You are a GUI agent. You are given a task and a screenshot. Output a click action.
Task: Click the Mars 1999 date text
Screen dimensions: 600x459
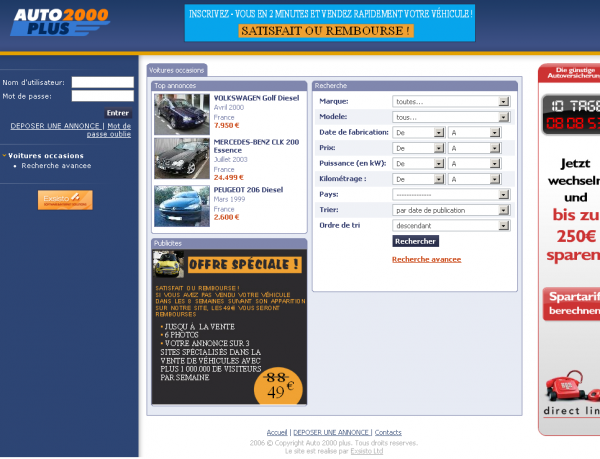(x=229, y=199)
